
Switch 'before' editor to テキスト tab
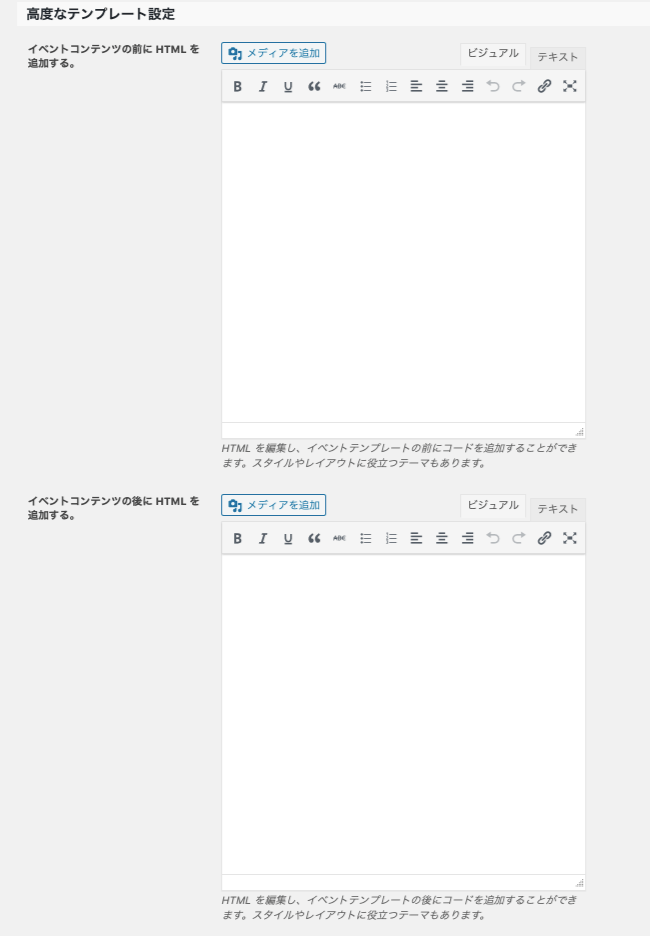(557, 57)
